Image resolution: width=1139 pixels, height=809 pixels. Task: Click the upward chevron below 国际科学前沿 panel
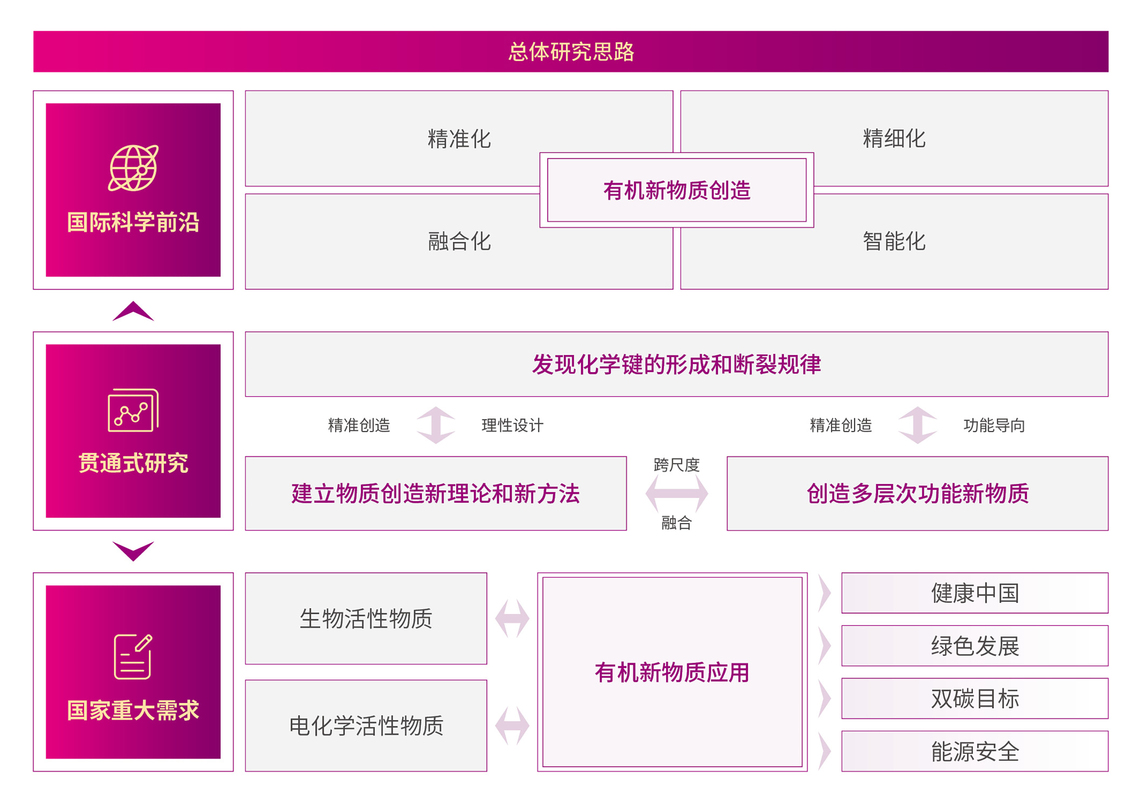coord(133,311)
